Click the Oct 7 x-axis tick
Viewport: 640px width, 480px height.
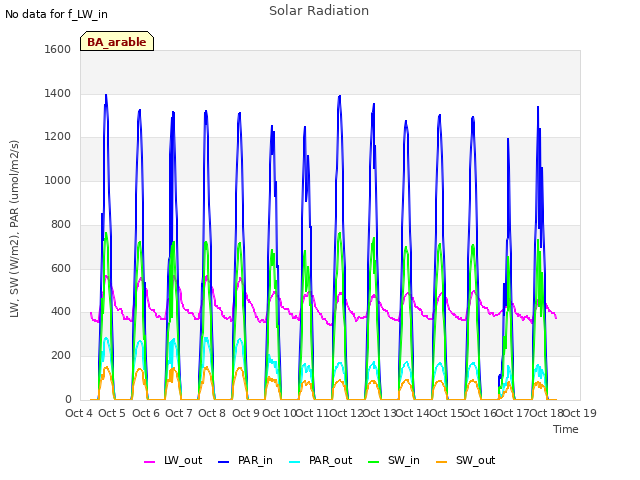click(x=179, y=413)
